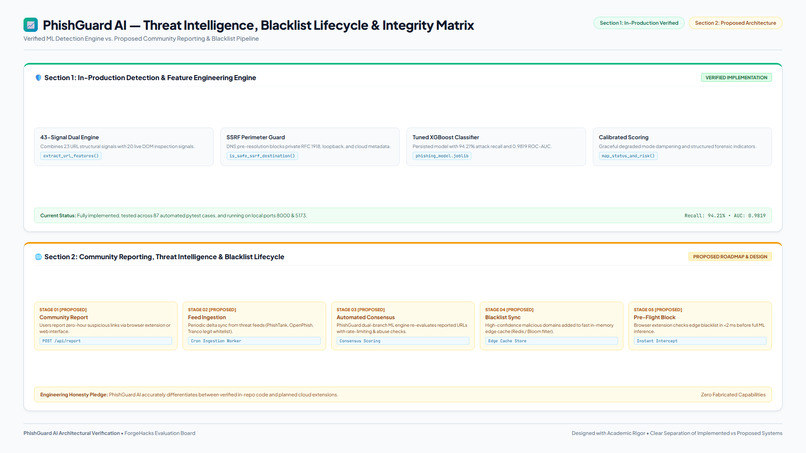
Task: Click the Edge Cache Store code field
Action: point(552,341)
